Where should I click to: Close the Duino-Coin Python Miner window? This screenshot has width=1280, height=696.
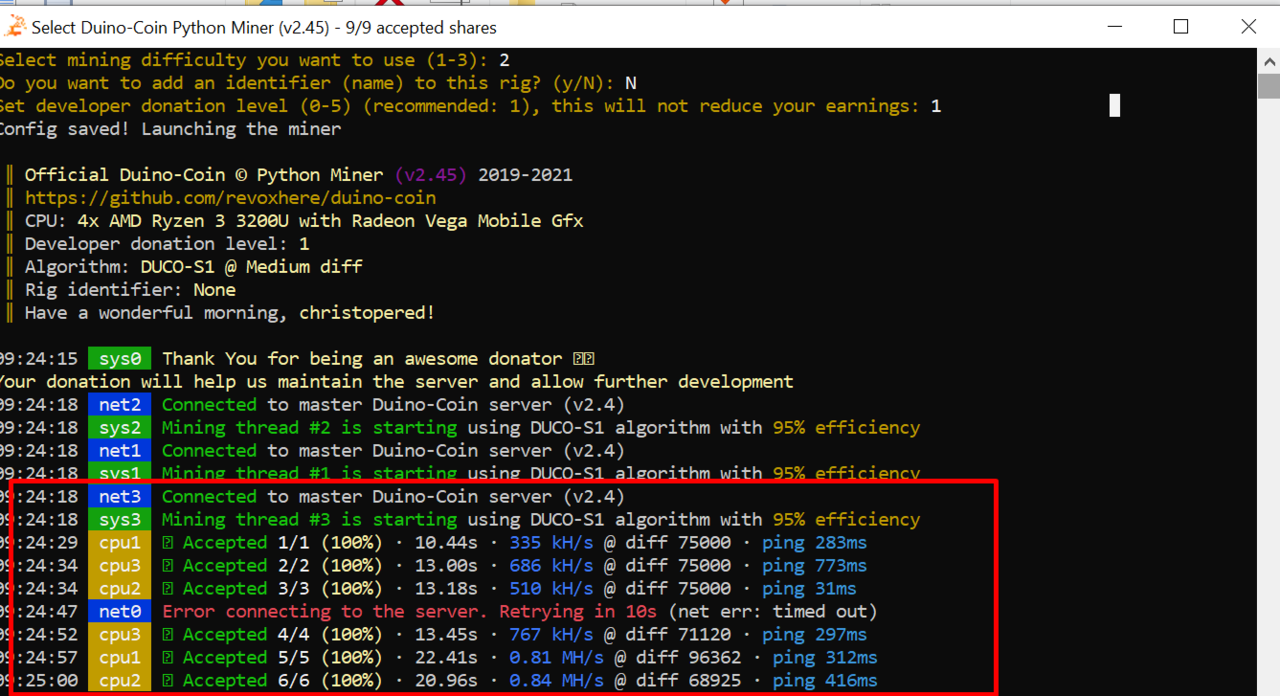coord(1248,27)
